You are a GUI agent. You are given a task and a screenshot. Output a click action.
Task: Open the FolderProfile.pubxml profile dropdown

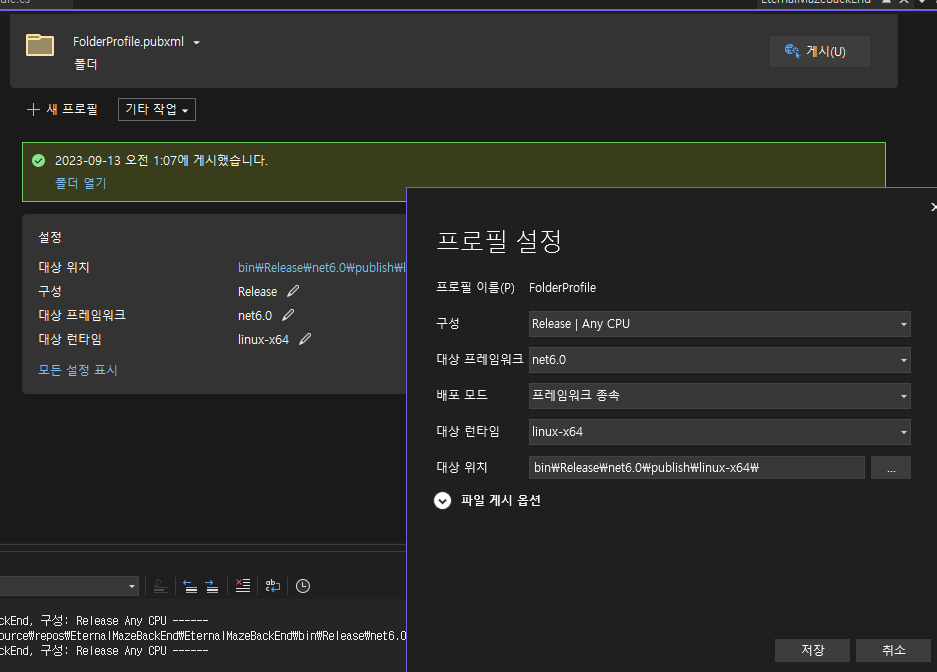tap(197, 42)
